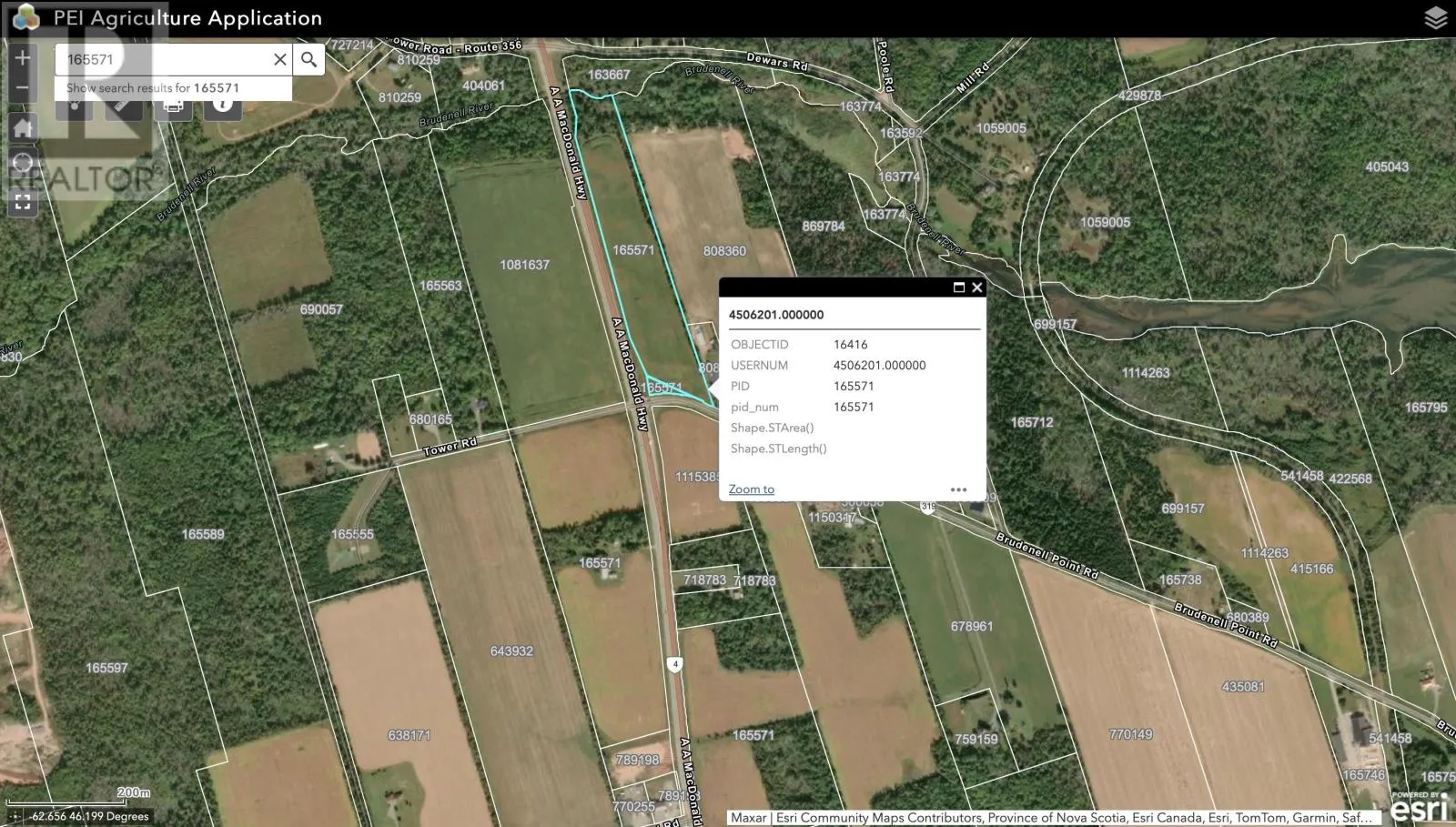Click the Esri logo
The height and width of the screenshot is (827, 1456).
pyautogui.click(x=1420, y=807)
